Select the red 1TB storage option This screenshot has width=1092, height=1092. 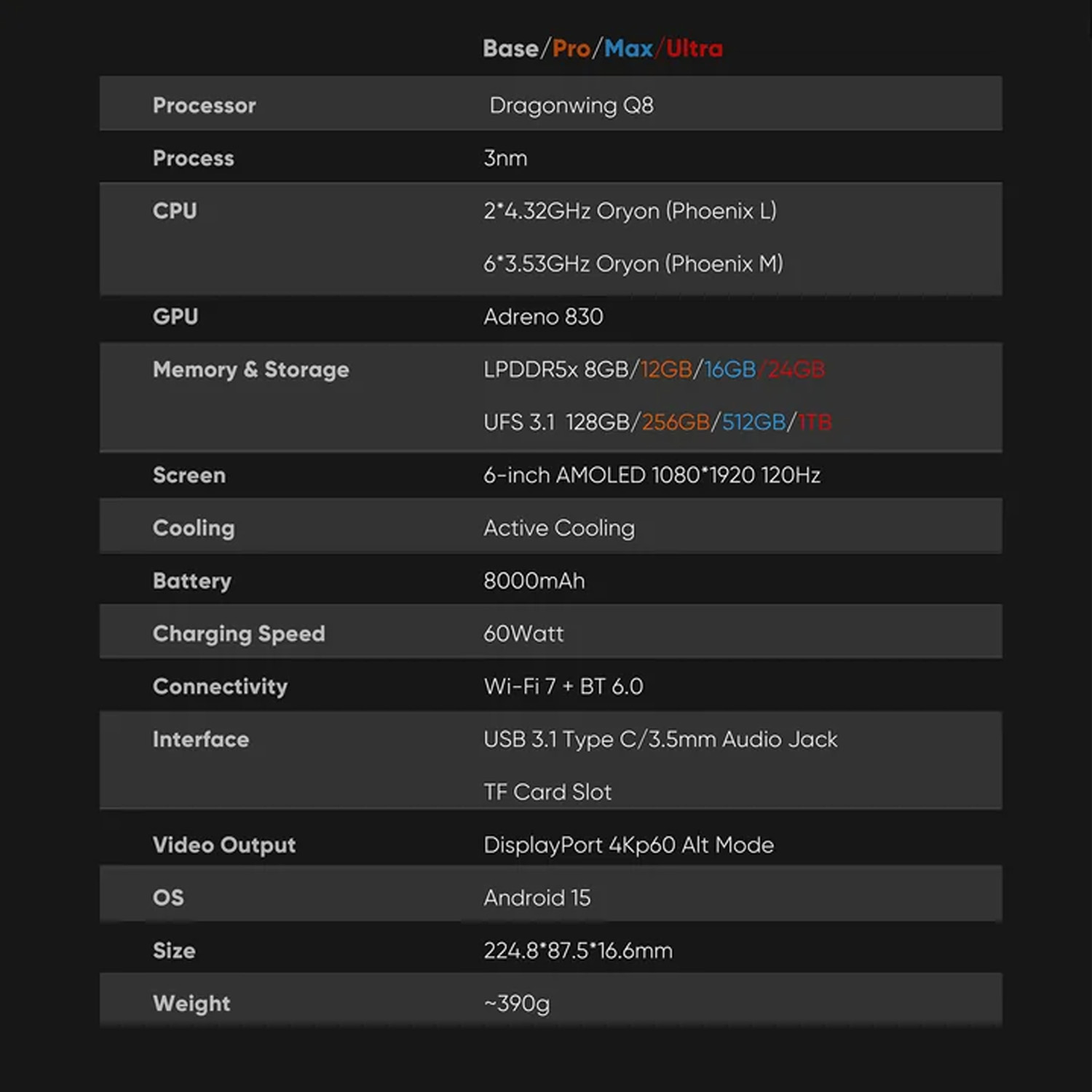click(815, 422)
